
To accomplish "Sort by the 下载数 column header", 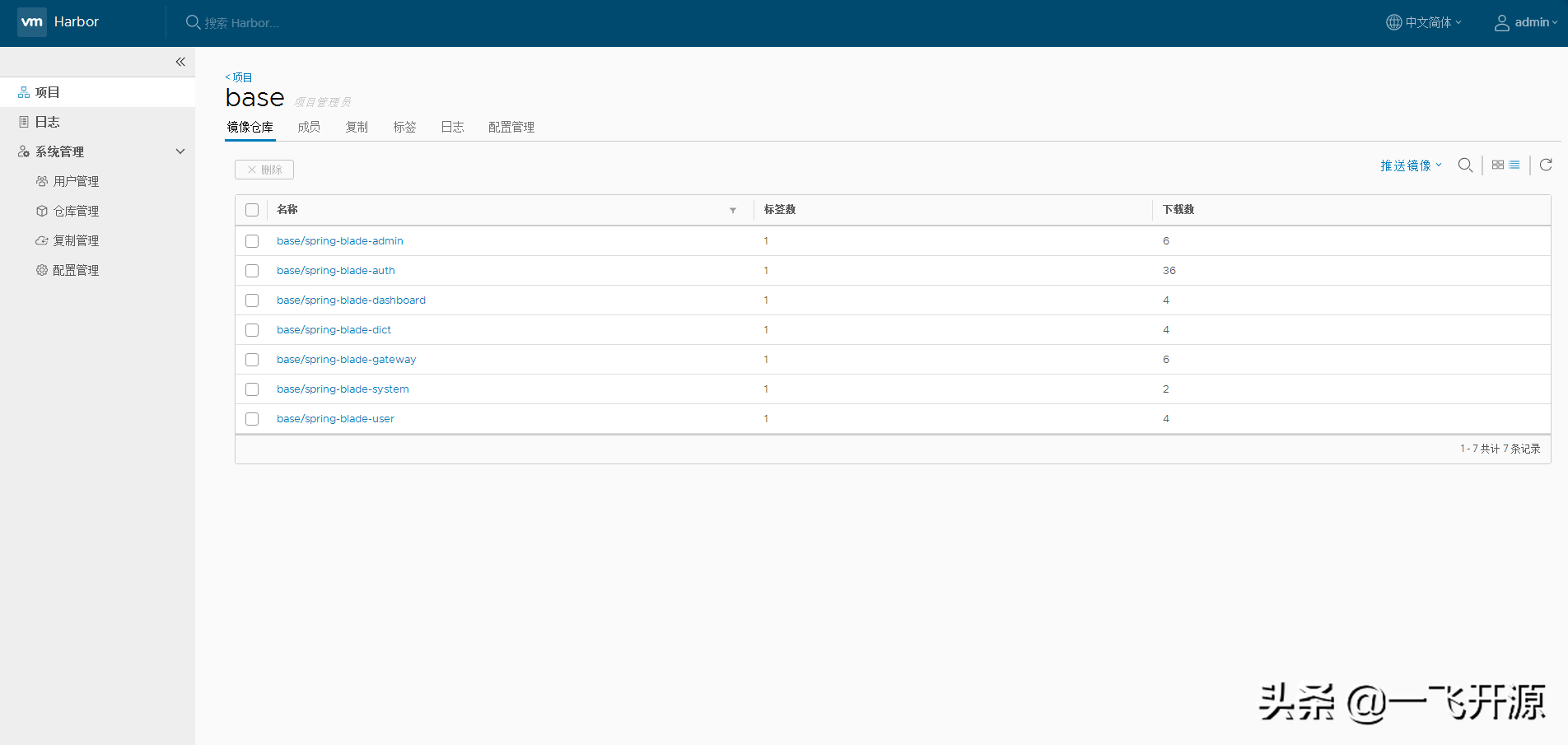I will (x=1178, y=210).
